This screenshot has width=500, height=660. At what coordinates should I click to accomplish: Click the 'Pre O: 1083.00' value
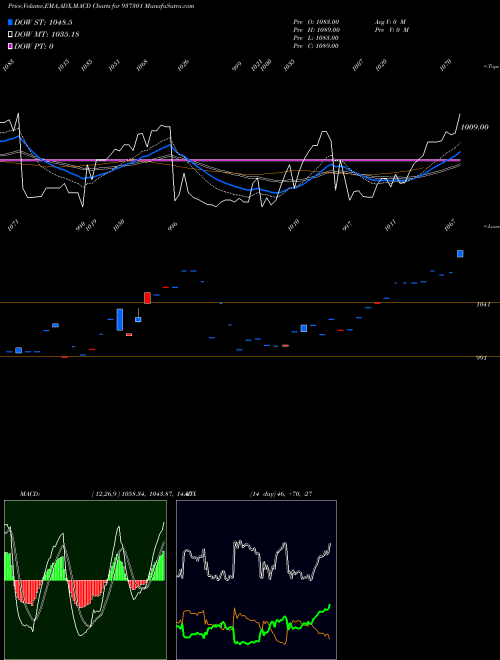tap(316, 22)
